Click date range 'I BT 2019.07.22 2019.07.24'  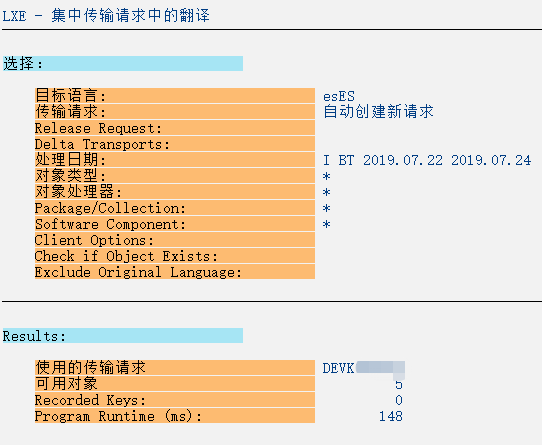[427, 160]
